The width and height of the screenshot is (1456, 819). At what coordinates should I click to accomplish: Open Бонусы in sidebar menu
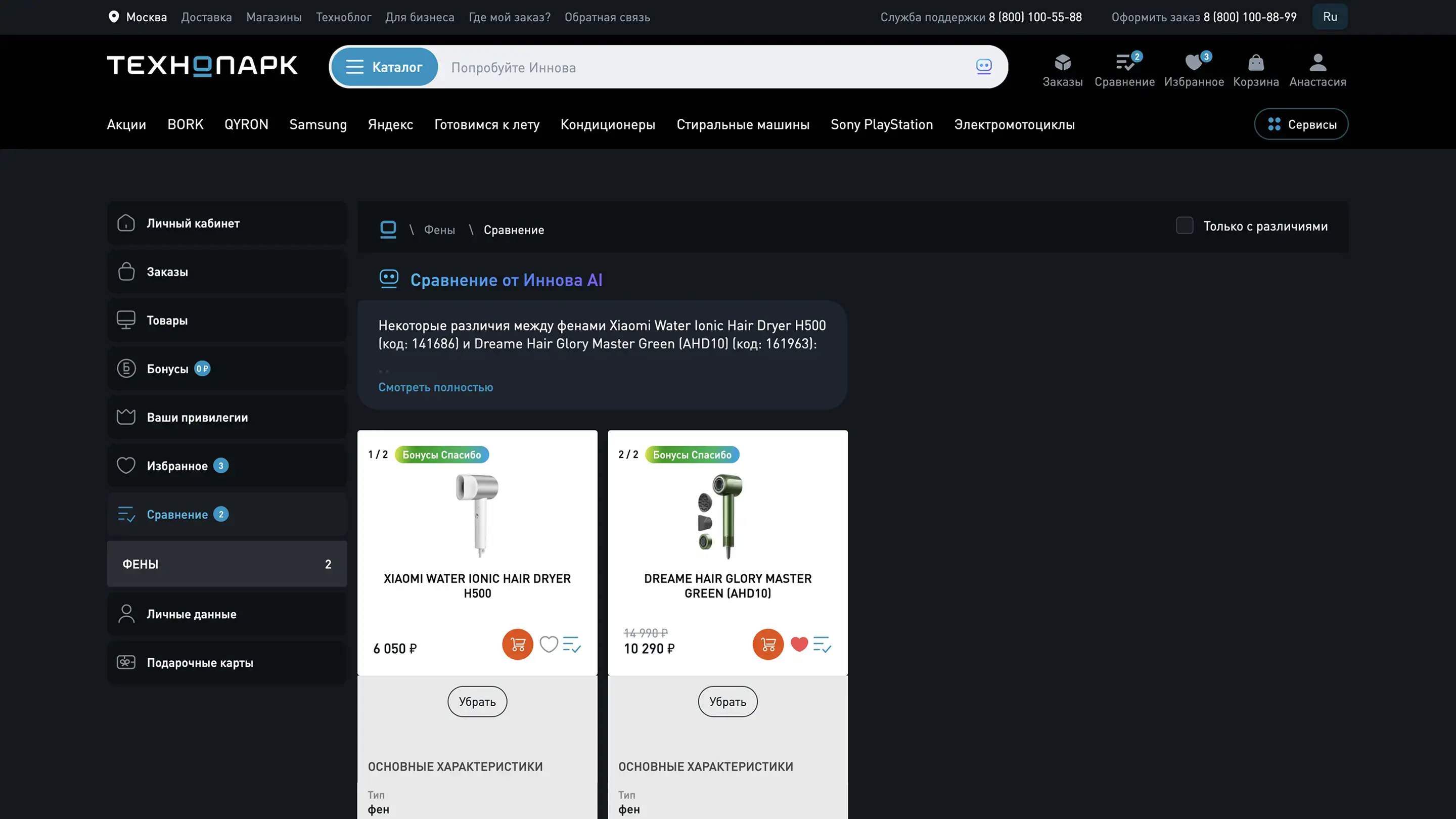(167, 369)
